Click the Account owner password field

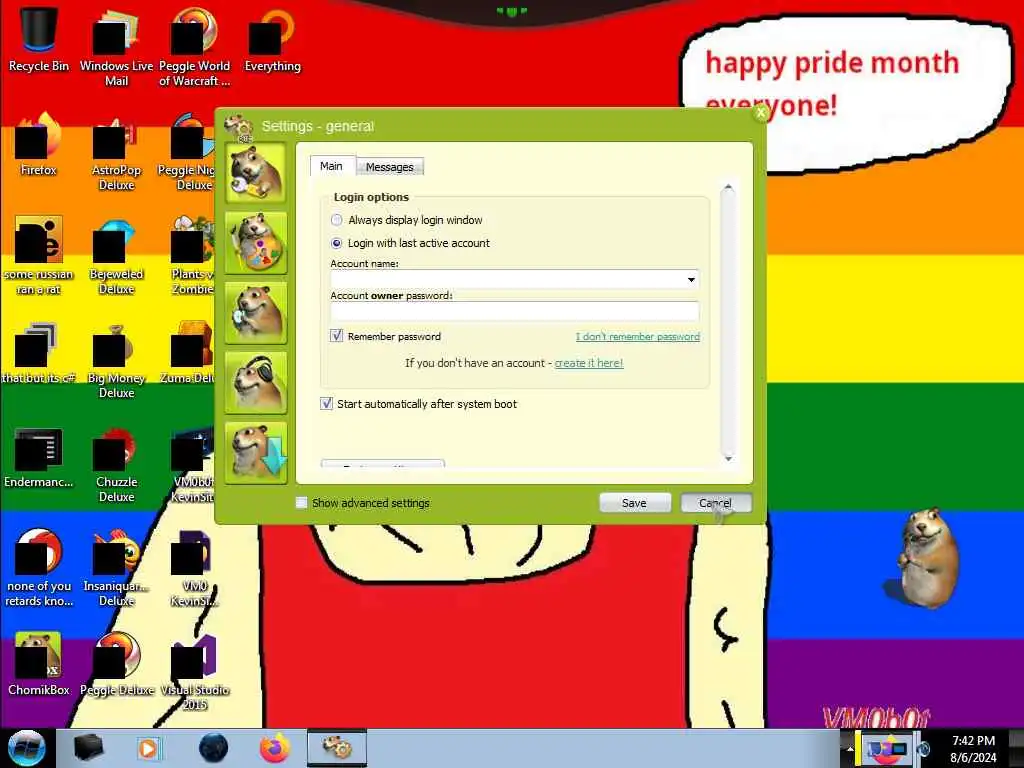tap(515, 312)
